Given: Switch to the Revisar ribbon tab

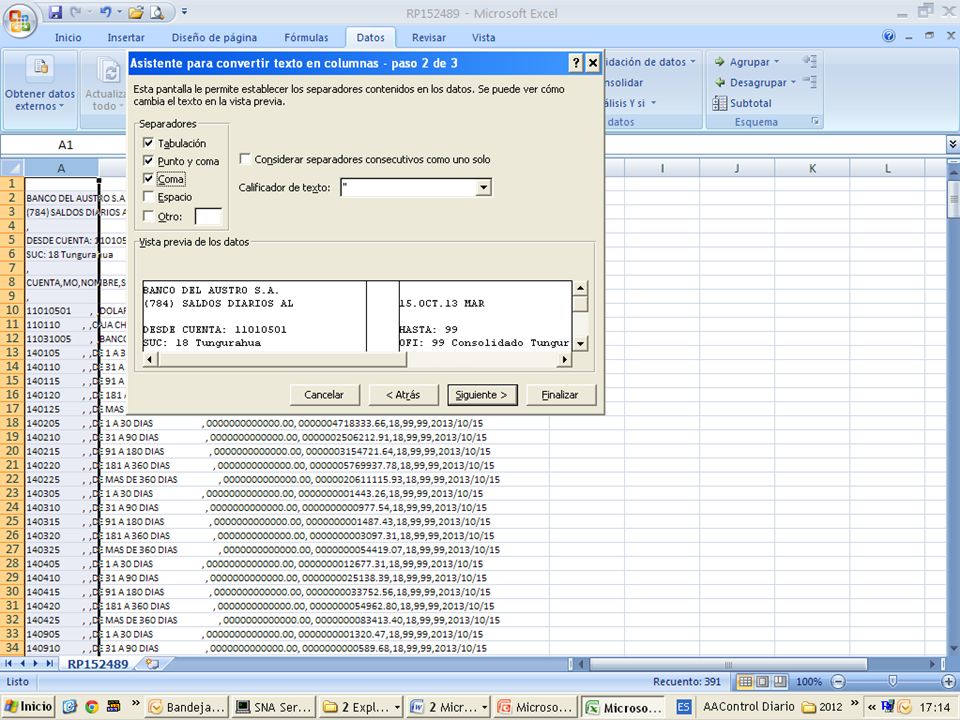Looking at the screenshot, I should (x=429, y=37).
